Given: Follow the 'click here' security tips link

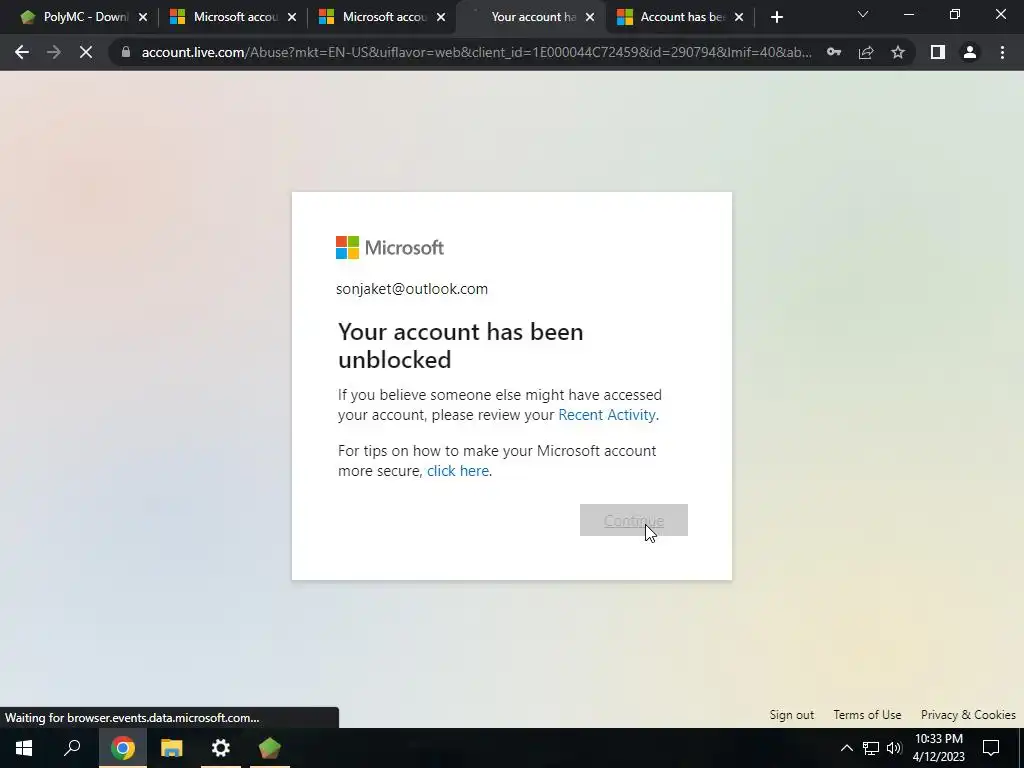Looking at the screenshot, I should tap(458, 471).
